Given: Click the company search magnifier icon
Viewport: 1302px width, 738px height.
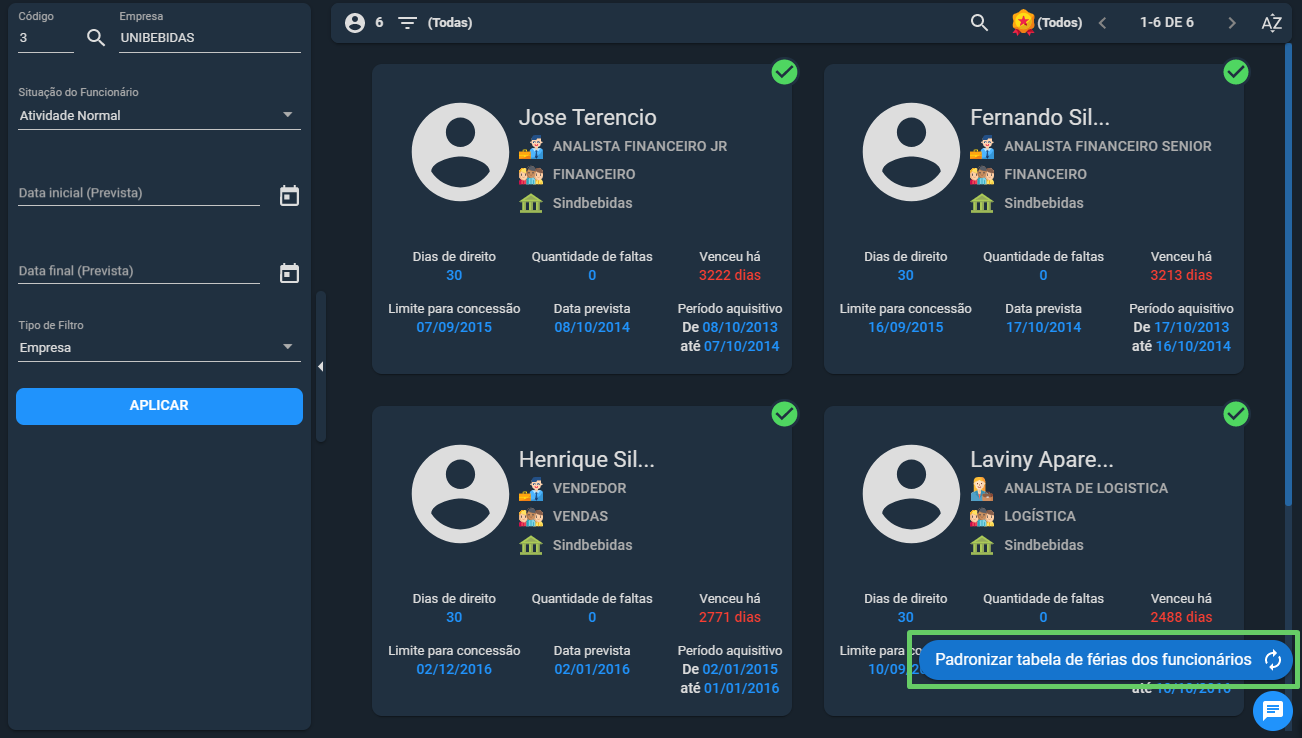Looking at the screenshot, I should pyautogui.click(x=96, y=38).
